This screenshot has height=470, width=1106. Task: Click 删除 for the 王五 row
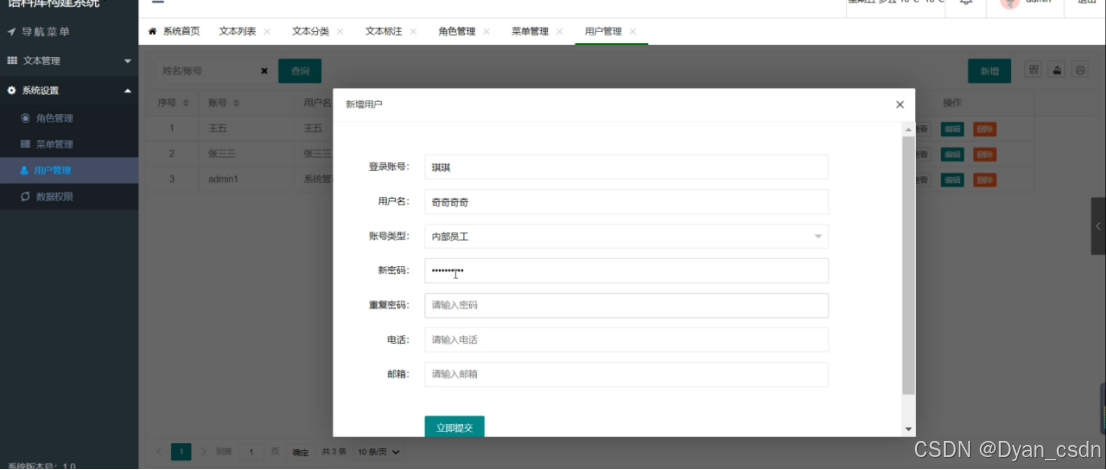[x=985, y=129]
